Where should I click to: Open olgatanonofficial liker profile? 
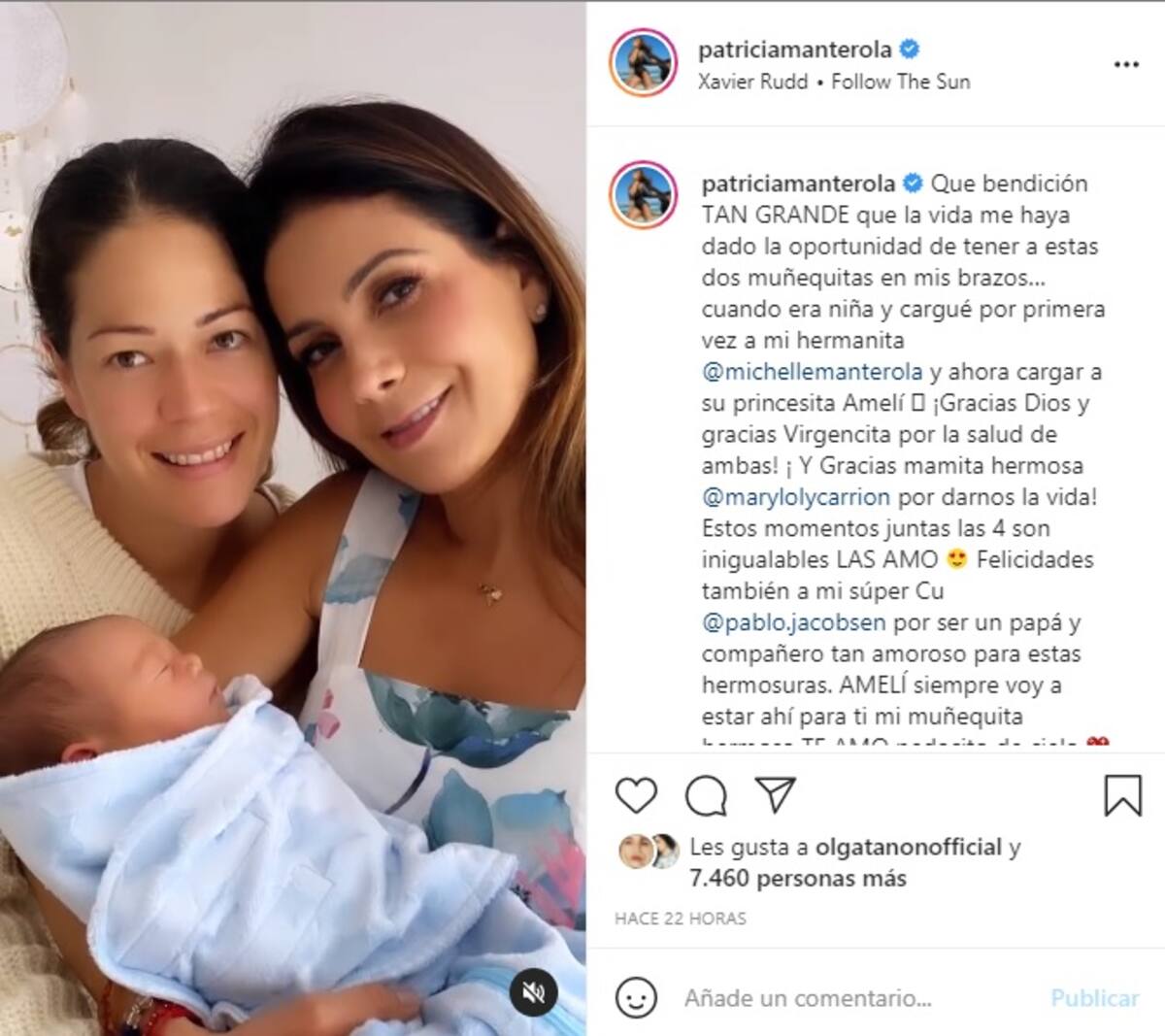click(x=908, y=848)
